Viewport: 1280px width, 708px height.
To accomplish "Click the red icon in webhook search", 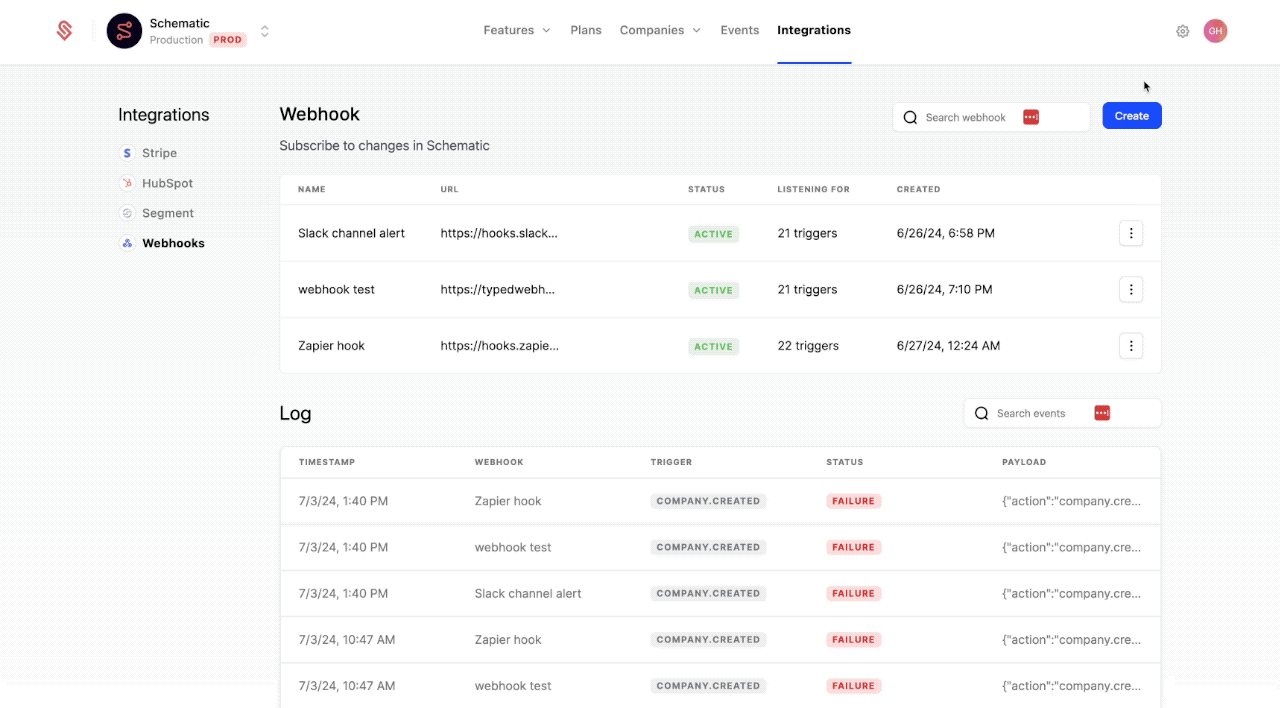I will click(x=1031, y=117).
